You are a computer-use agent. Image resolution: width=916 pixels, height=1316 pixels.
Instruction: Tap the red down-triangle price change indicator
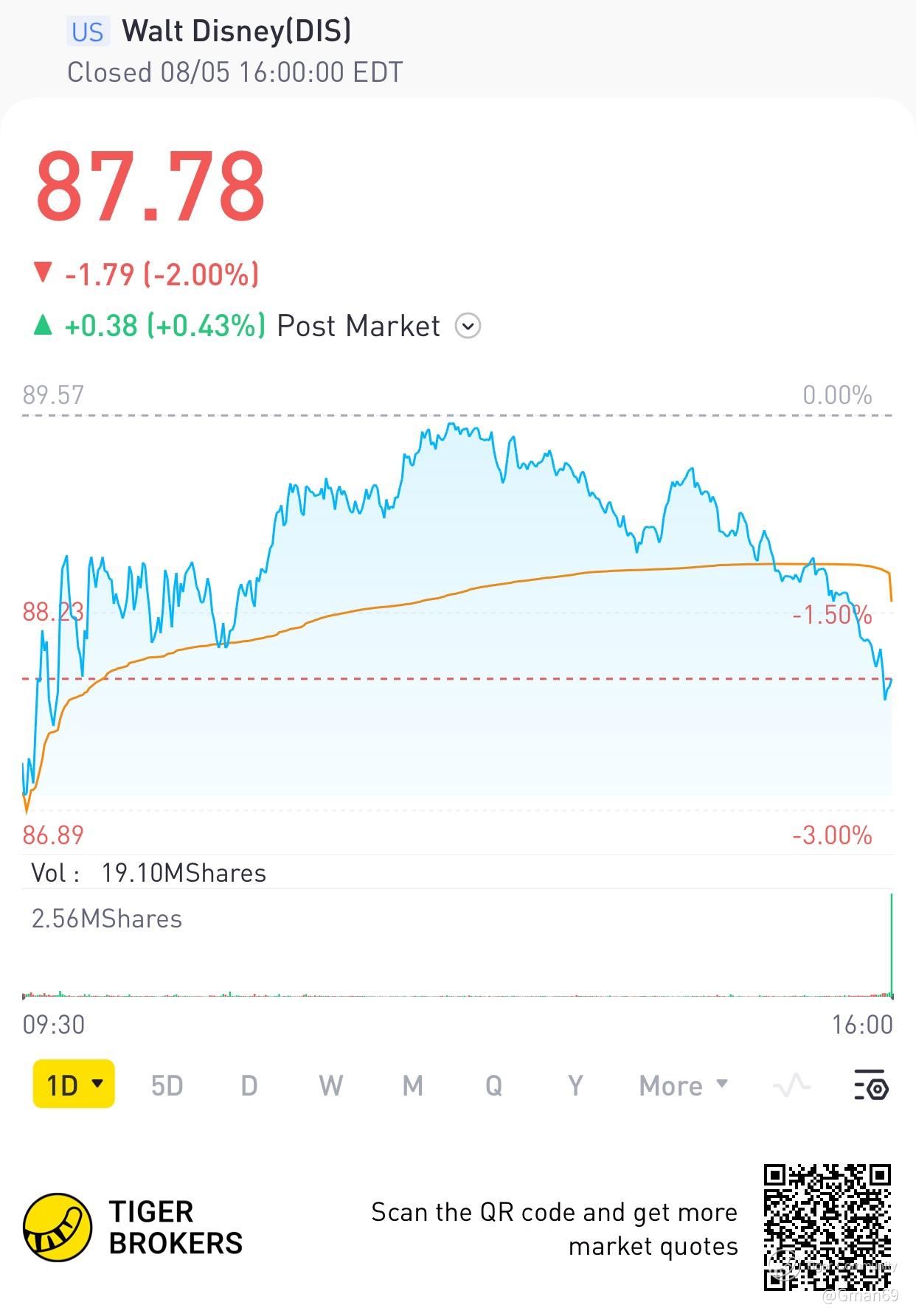[x=44, y=273]
